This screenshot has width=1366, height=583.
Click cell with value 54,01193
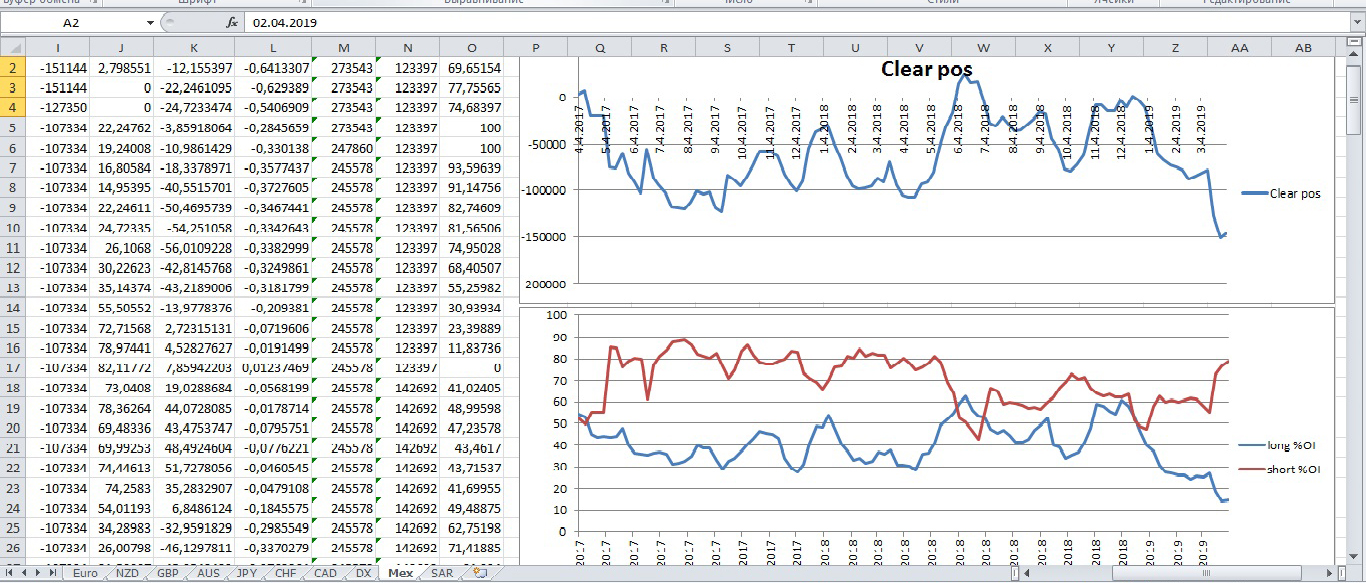point(122,508)
